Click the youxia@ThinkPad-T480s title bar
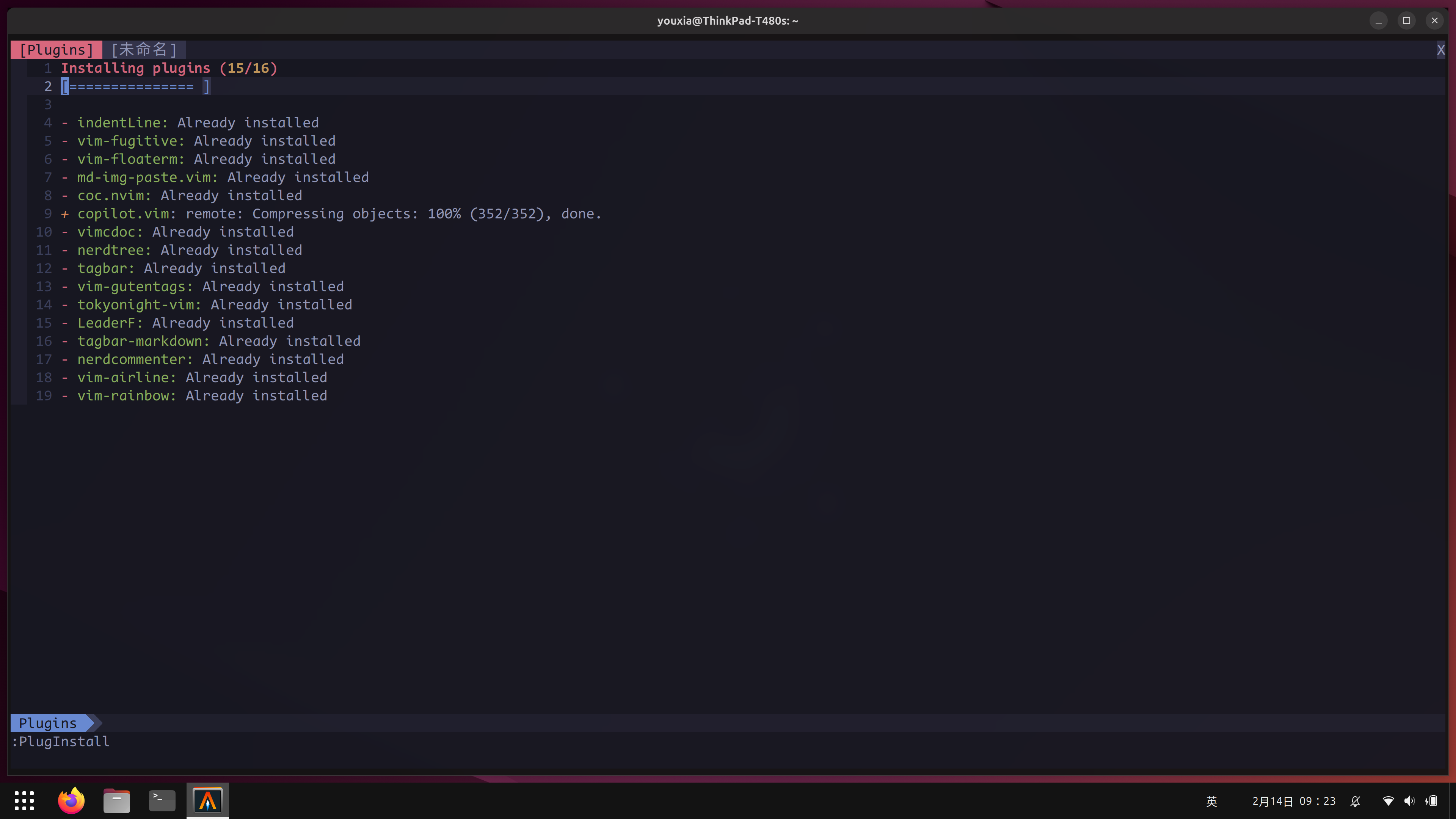This screenshot has height=819, width=1456. tap(728, 20)
